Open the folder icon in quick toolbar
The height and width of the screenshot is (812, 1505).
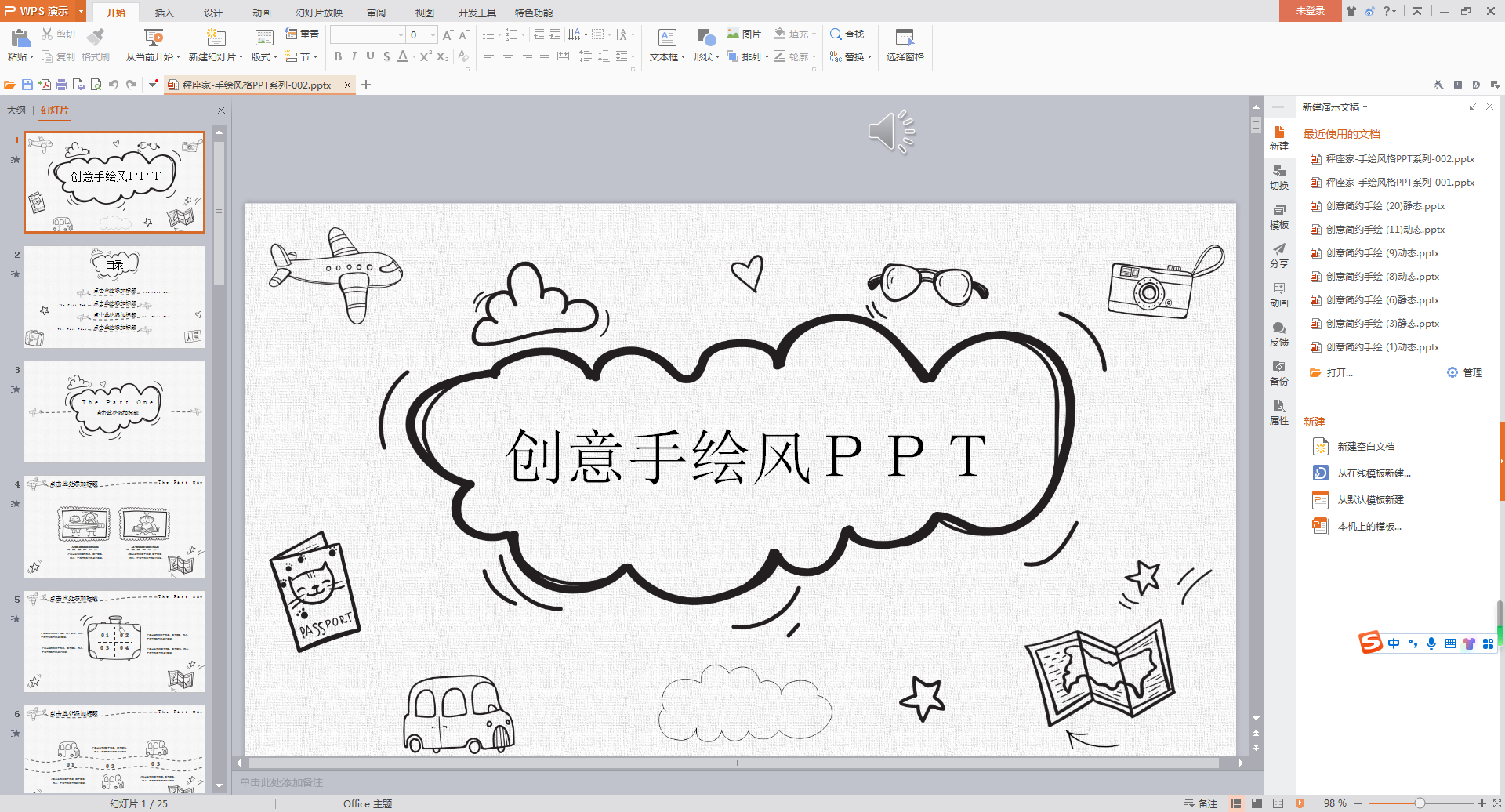point(10,85)
